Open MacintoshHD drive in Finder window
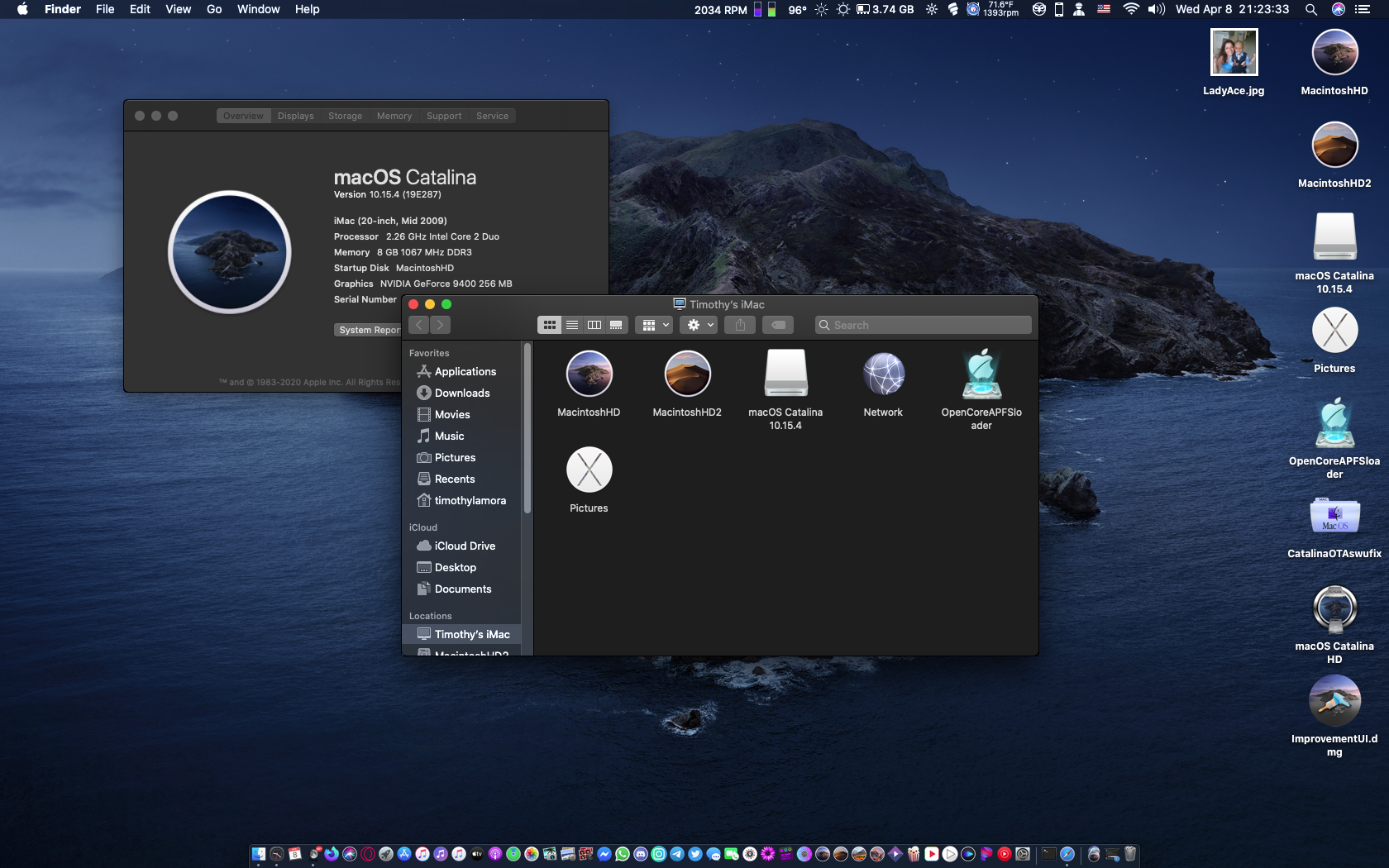Viewport: 1389px width, 868px height. (x=589, y=374)
